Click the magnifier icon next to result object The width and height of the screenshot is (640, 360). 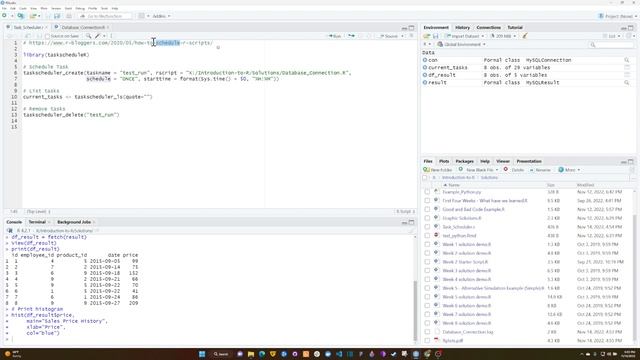click(627, 82)
